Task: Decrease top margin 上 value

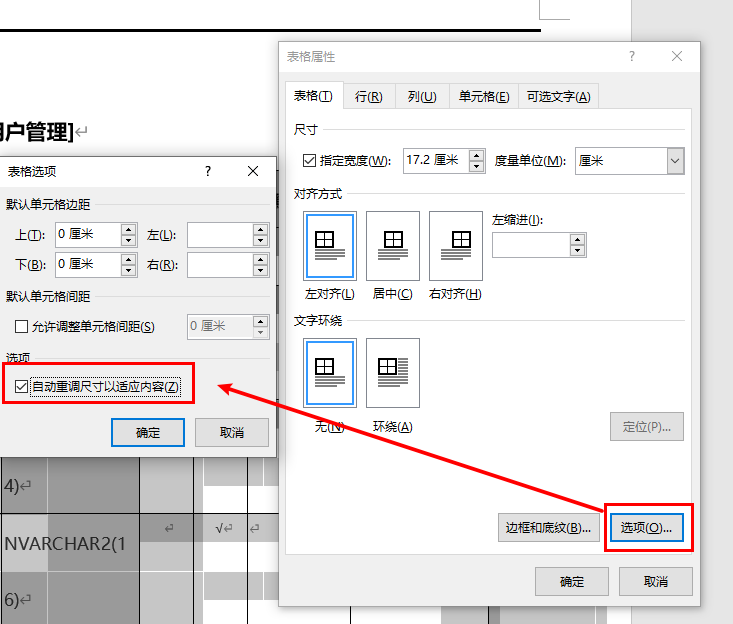Action: tap(128, 240)
